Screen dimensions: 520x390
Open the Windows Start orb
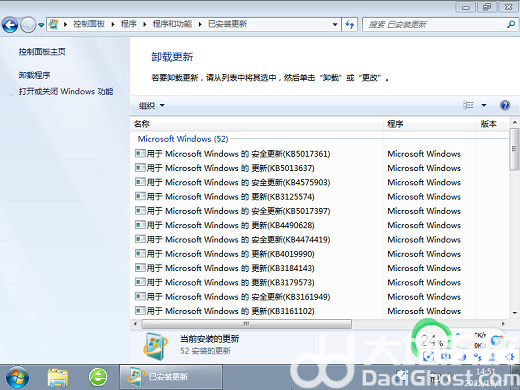click(17, 377)
